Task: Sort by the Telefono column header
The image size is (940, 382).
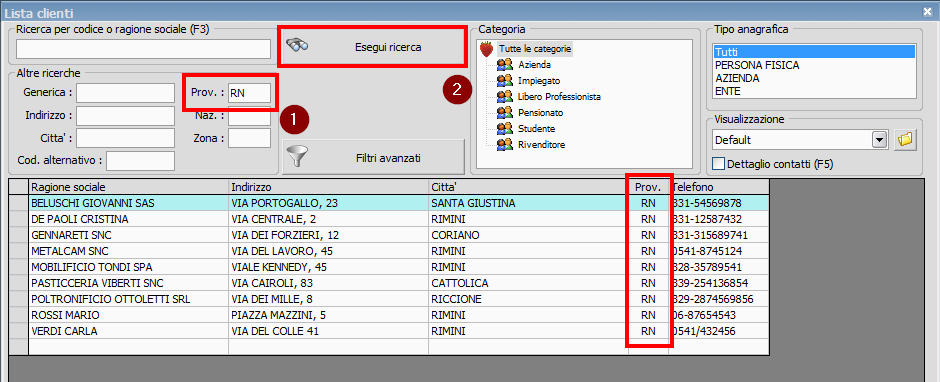Action: coord(719,187)
